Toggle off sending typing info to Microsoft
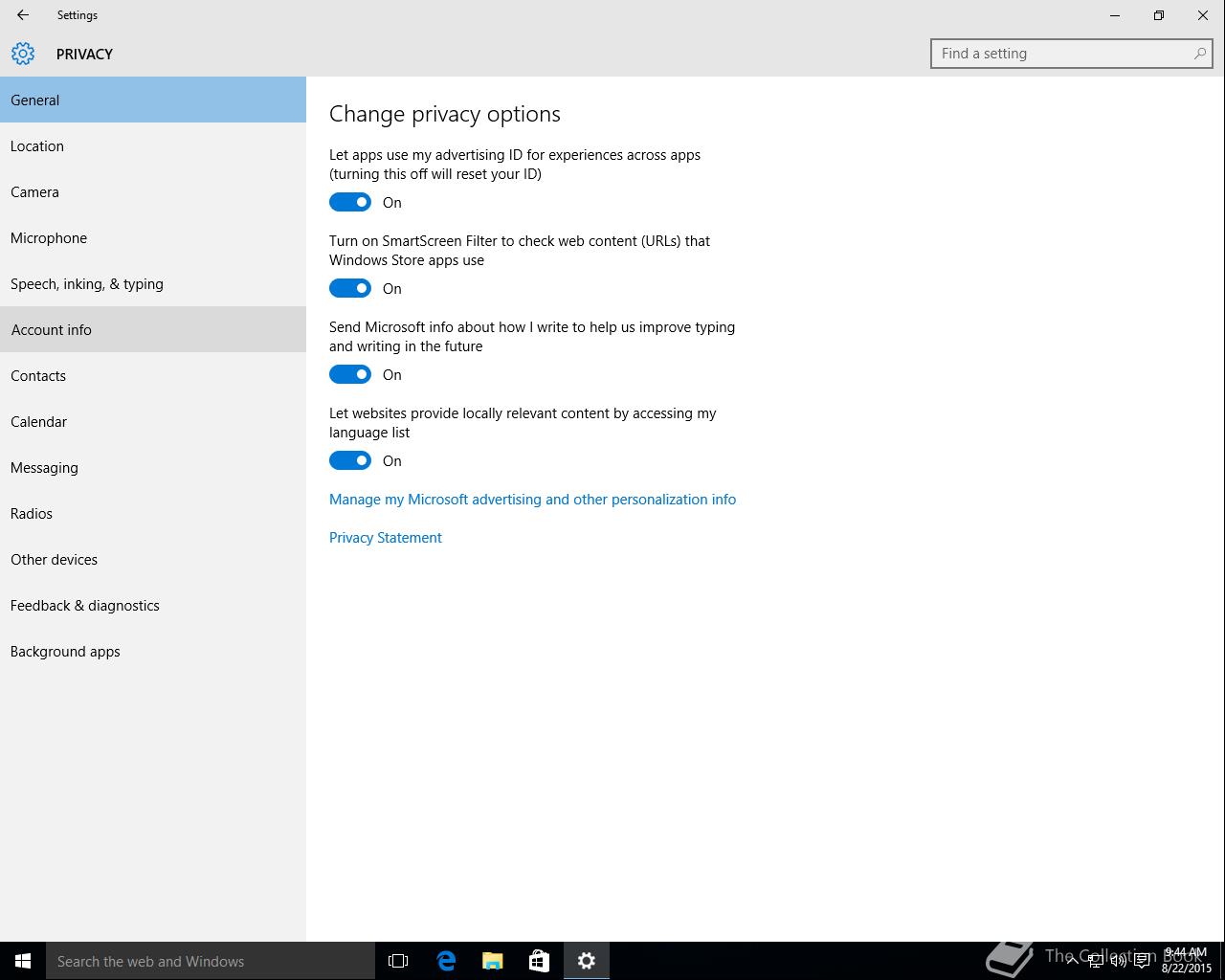Image resolution: width=1225 pixels, height=980 pixels. tap(350, 374)
